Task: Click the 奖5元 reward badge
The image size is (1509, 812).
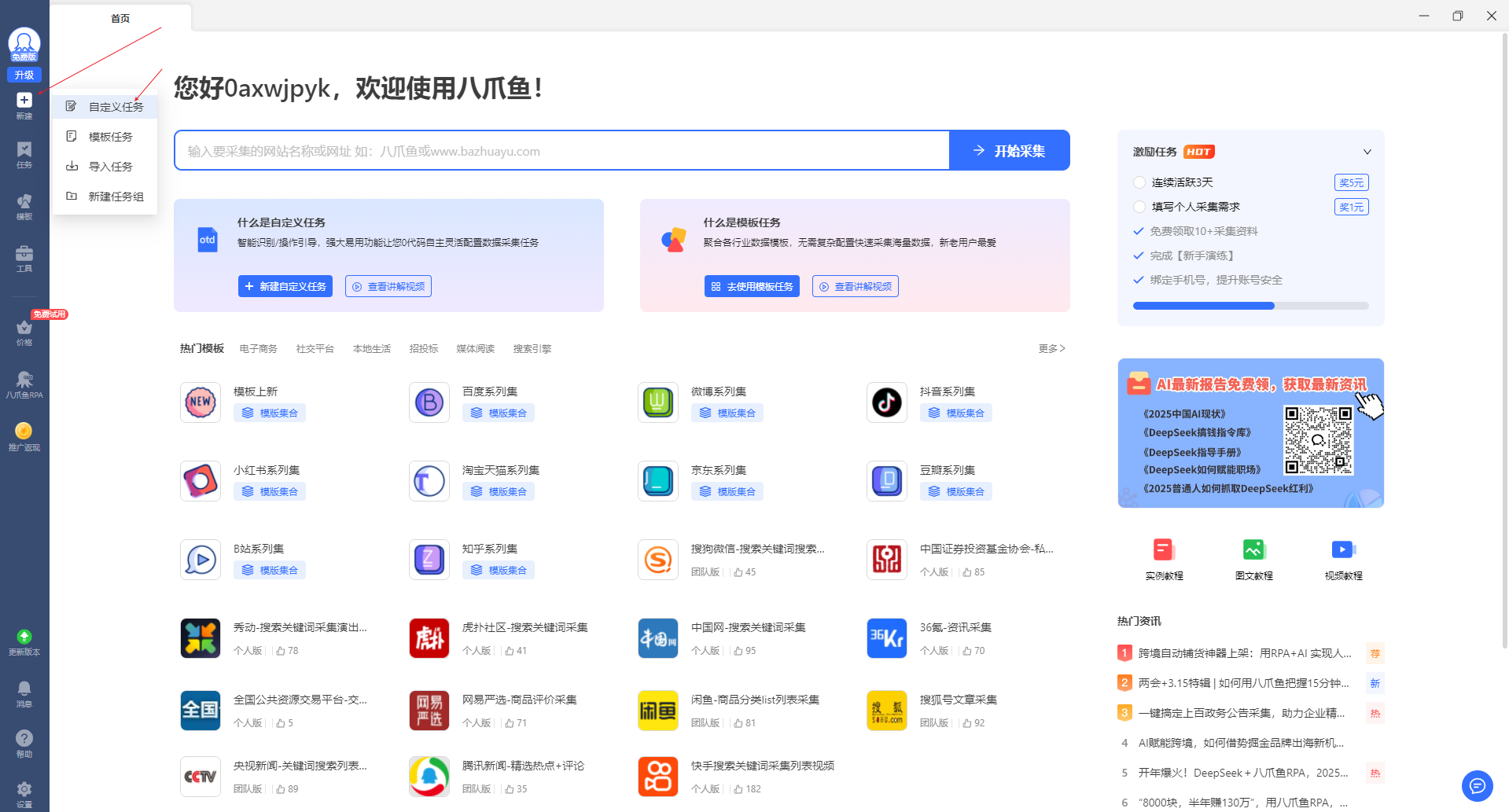Action: point(1352,182)
